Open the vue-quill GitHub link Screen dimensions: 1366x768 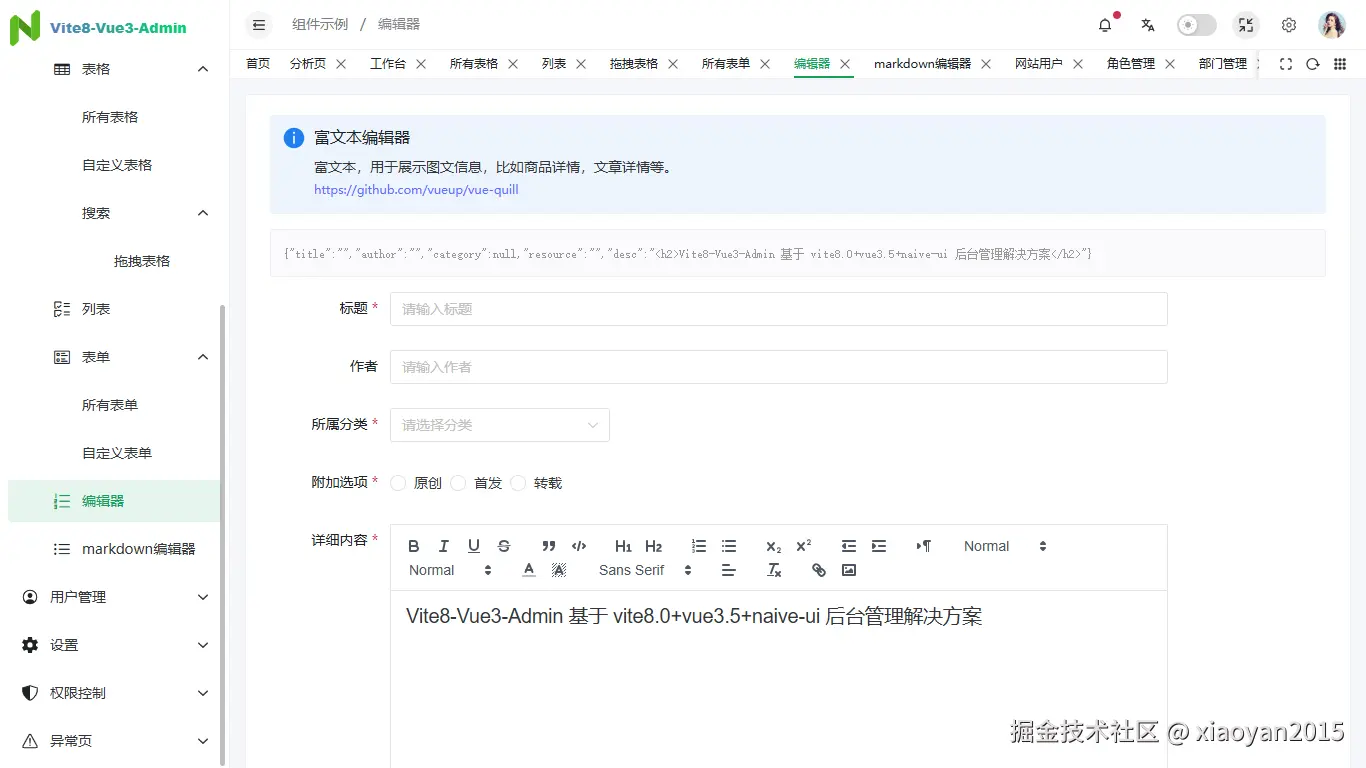(416, 189)
